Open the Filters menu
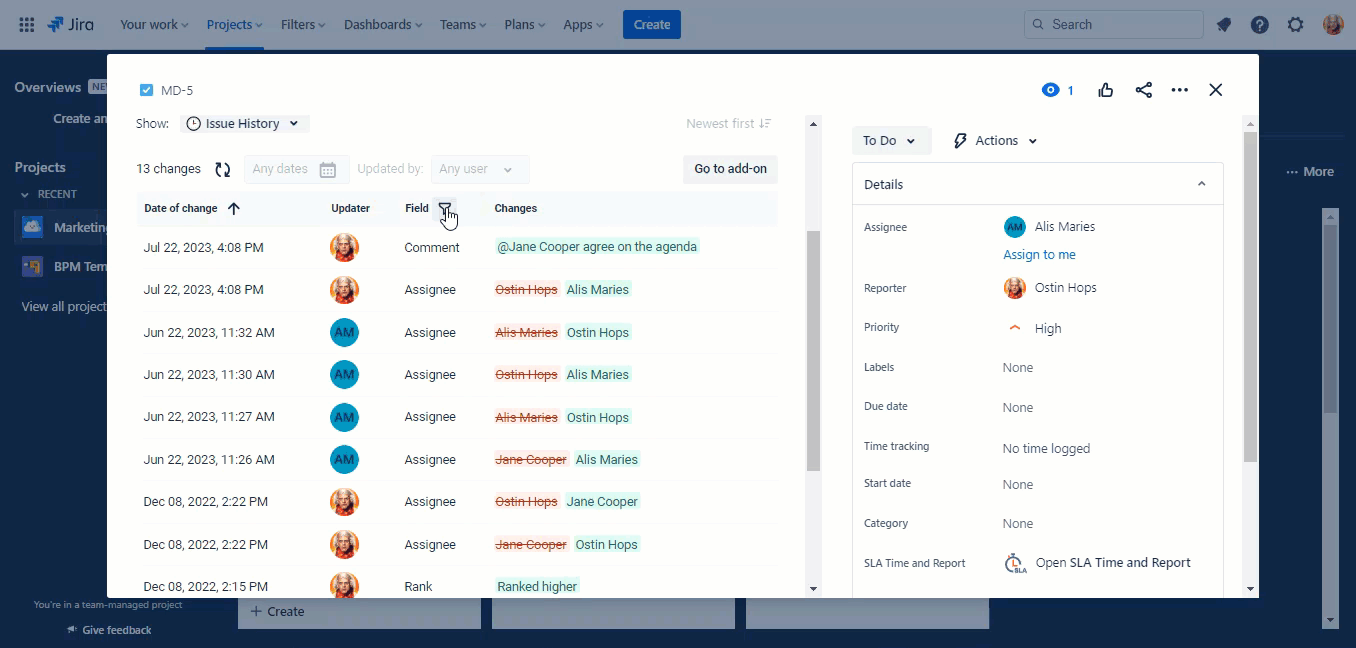Image resolution: width=1356 pixels, height=648 pixels. coord(304,25)
